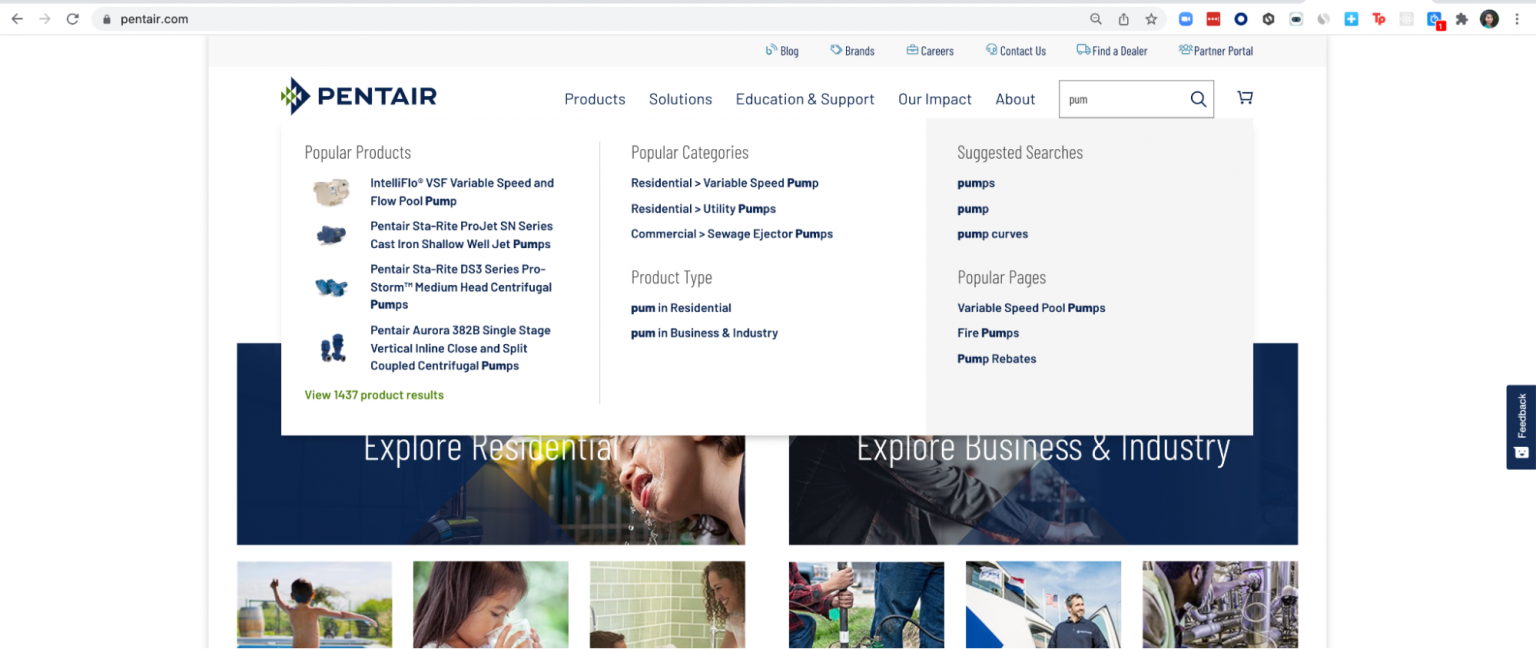The height and width of the screenshot is (649, 1536).
Task: Select Commercial > Sewage Ejector Pumps category
Action: tap(732, 234)
